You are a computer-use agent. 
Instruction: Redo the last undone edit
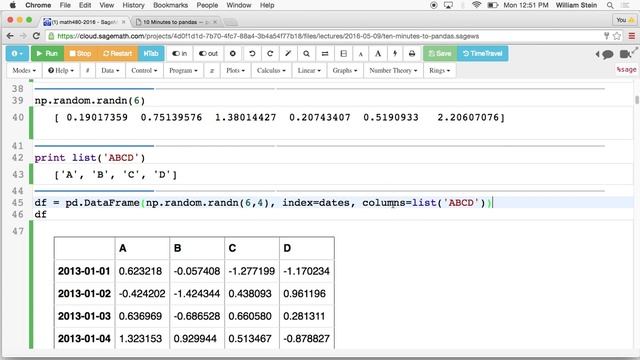270,53
